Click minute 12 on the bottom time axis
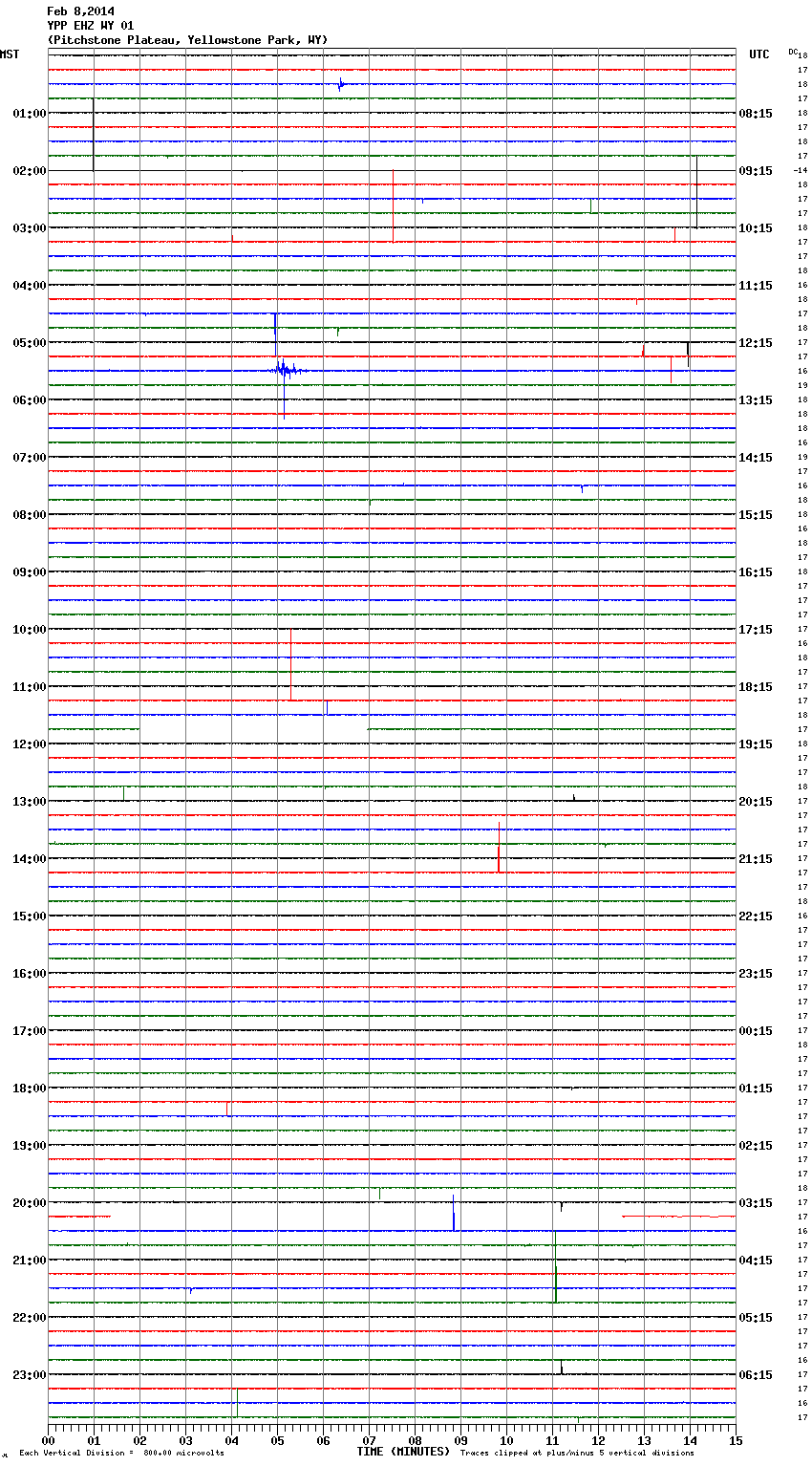Viewport: 812px width, 1466px height. (598, 1440)
